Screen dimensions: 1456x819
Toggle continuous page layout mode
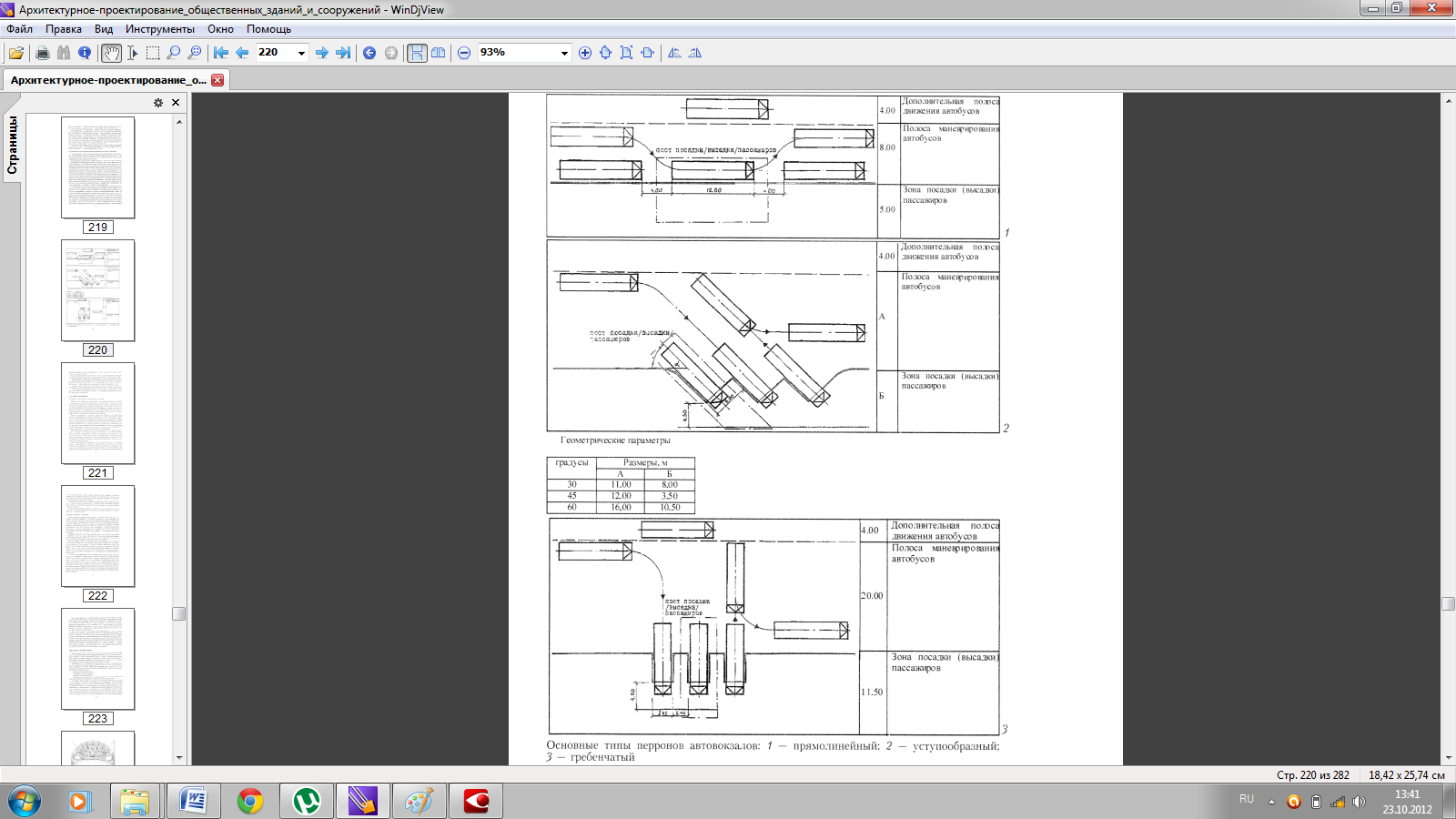[x=417, y=53]
